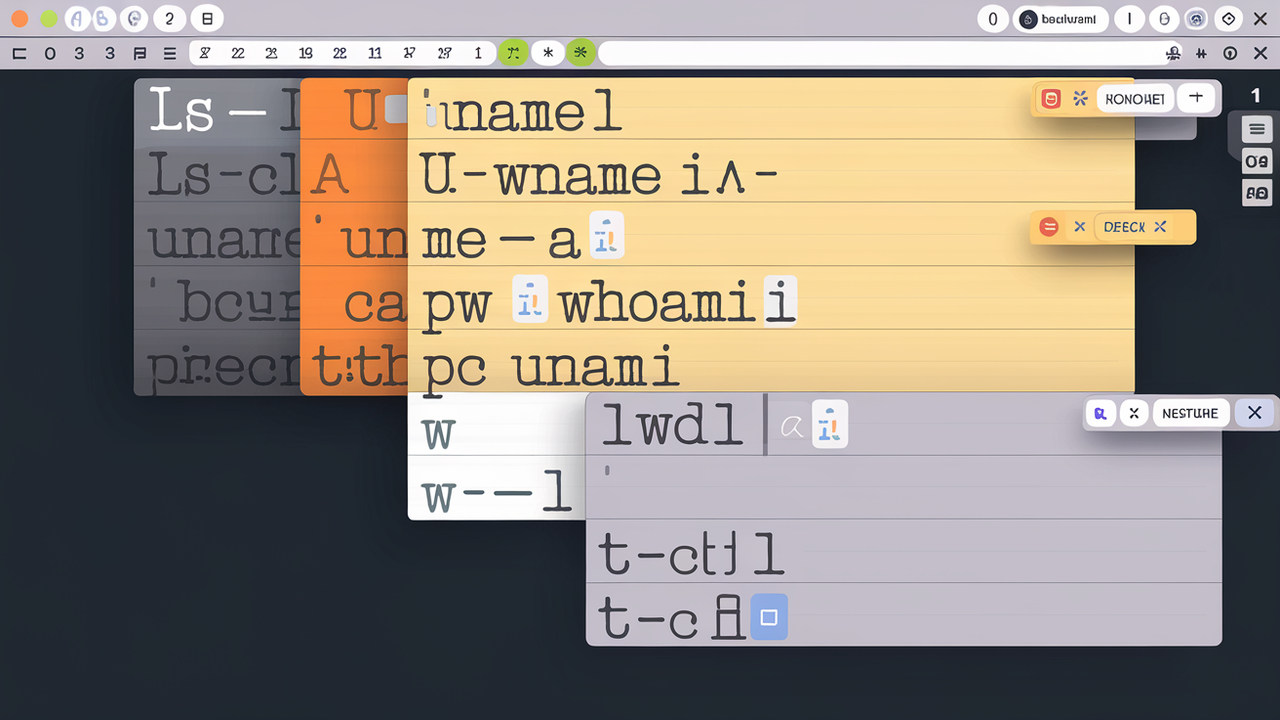
Task: Click 'pc unami' row in the yellow panel
Action: click(771, 361)
